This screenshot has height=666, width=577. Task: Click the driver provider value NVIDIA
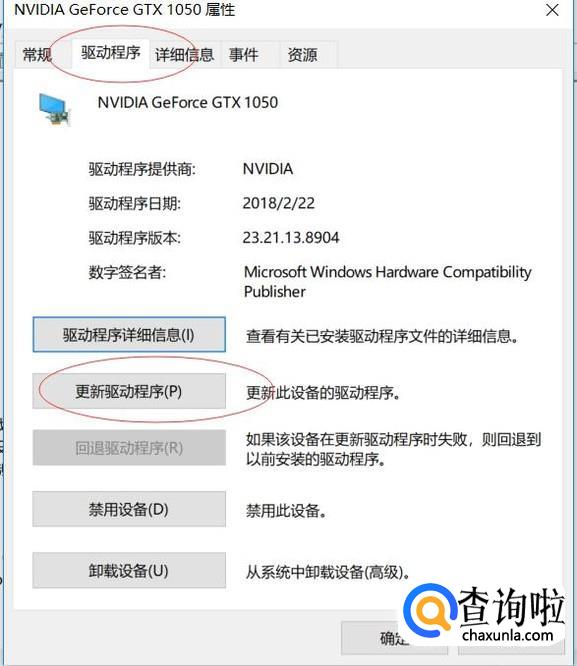point(268,169)
